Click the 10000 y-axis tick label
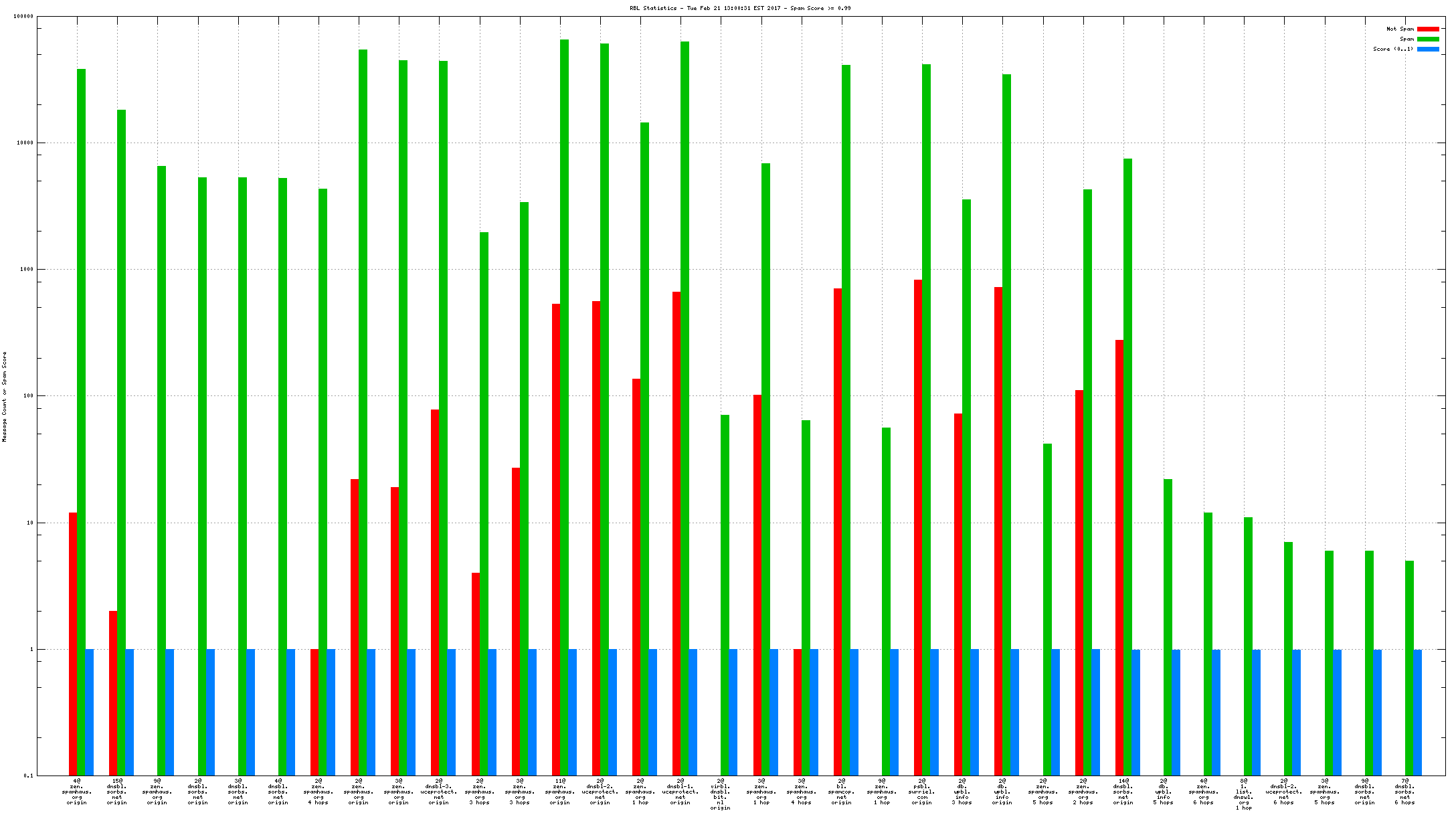 24,143
